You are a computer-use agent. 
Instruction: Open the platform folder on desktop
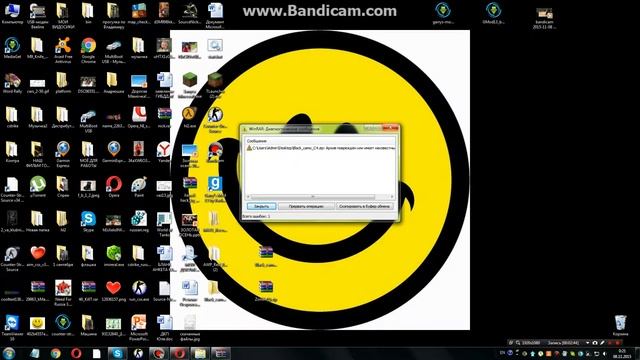click(63, 83)
